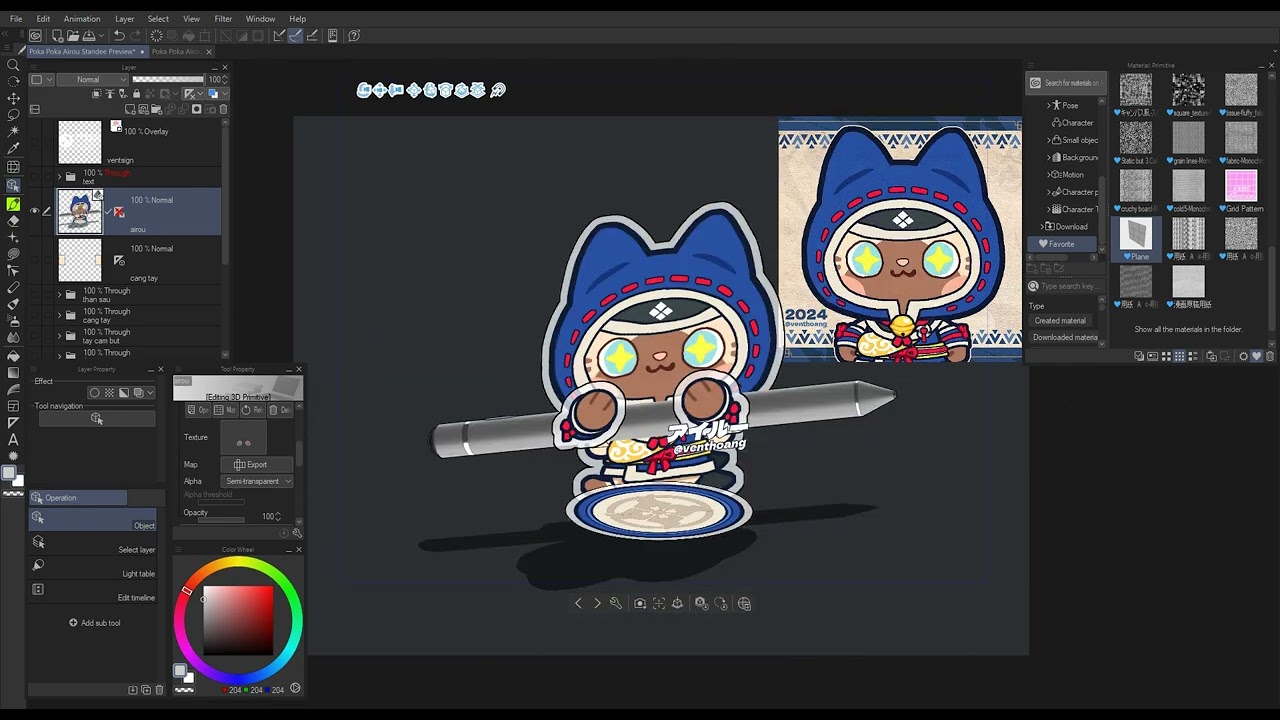
Task: Open the Window menu
Action: tap(260, 18)
